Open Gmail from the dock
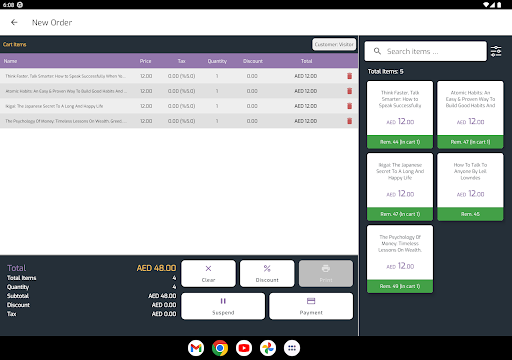Viewport: 512px width, 360px height. click(x=196, y=348)
